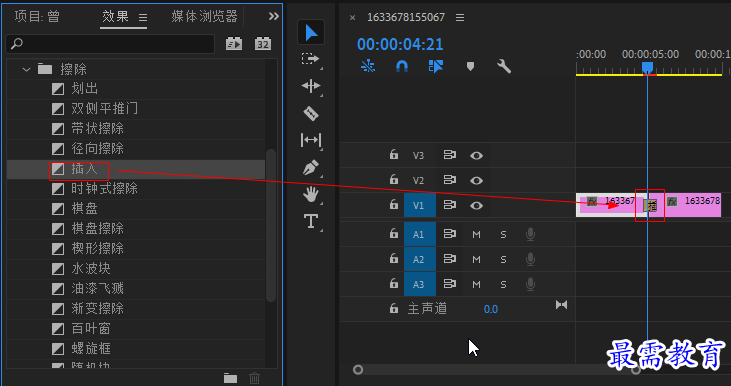This screenshot has width=731, height=386.
Task: Toggle insert as nests sequence button
Action: tap(368, 66)
